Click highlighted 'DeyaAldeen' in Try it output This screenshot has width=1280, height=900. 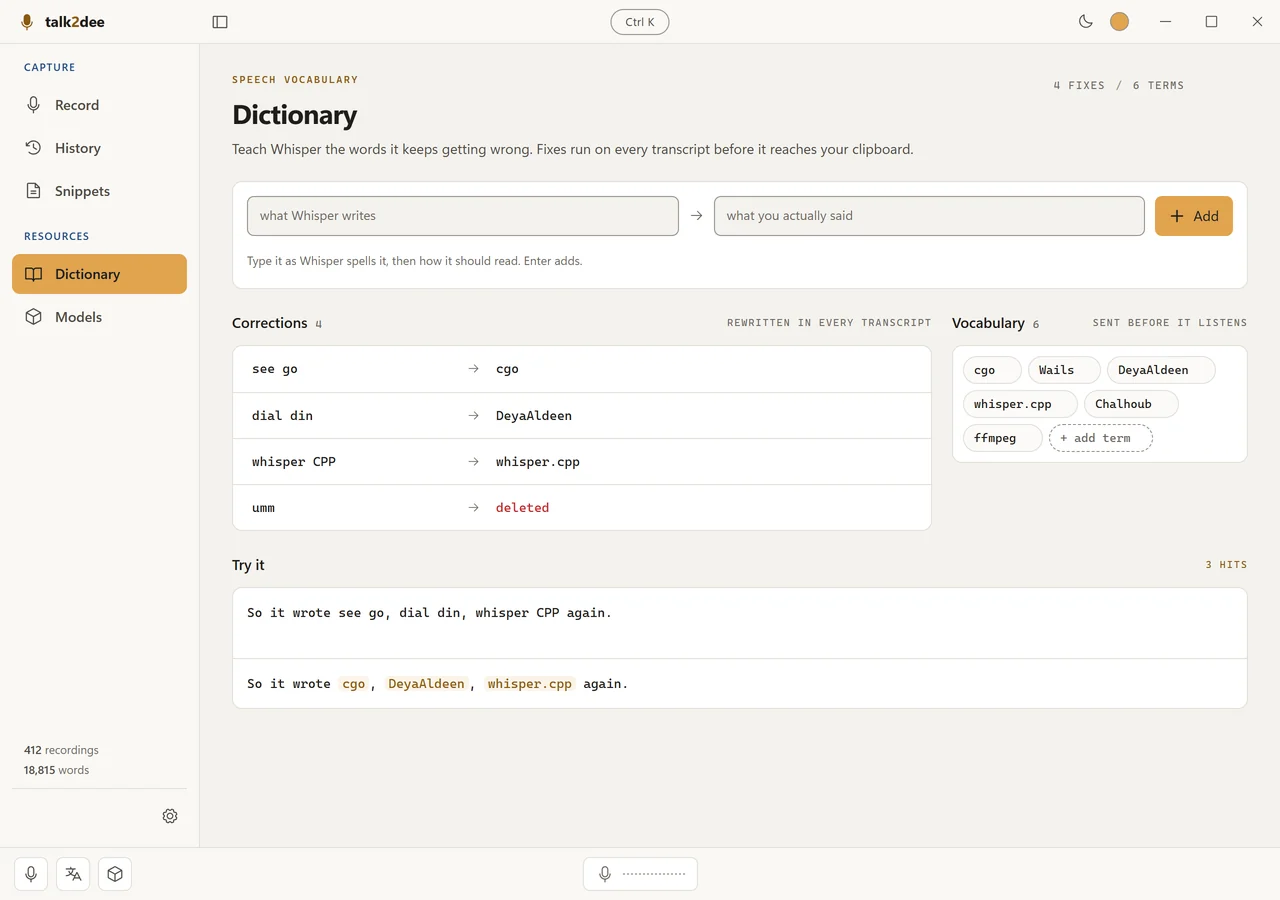pyautogui.click(x=427, y=684)
